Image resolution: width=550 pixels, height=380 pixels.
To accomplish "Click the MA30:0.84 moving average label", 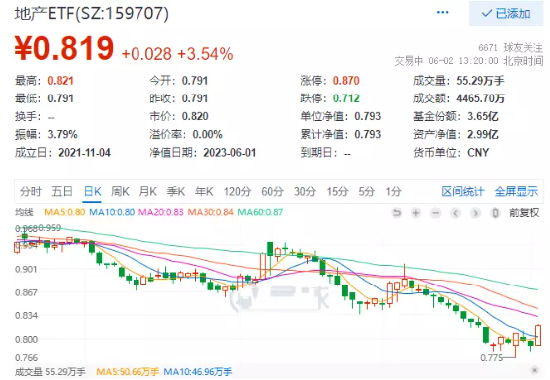I will pyautogui.click(x=210, y=212).
